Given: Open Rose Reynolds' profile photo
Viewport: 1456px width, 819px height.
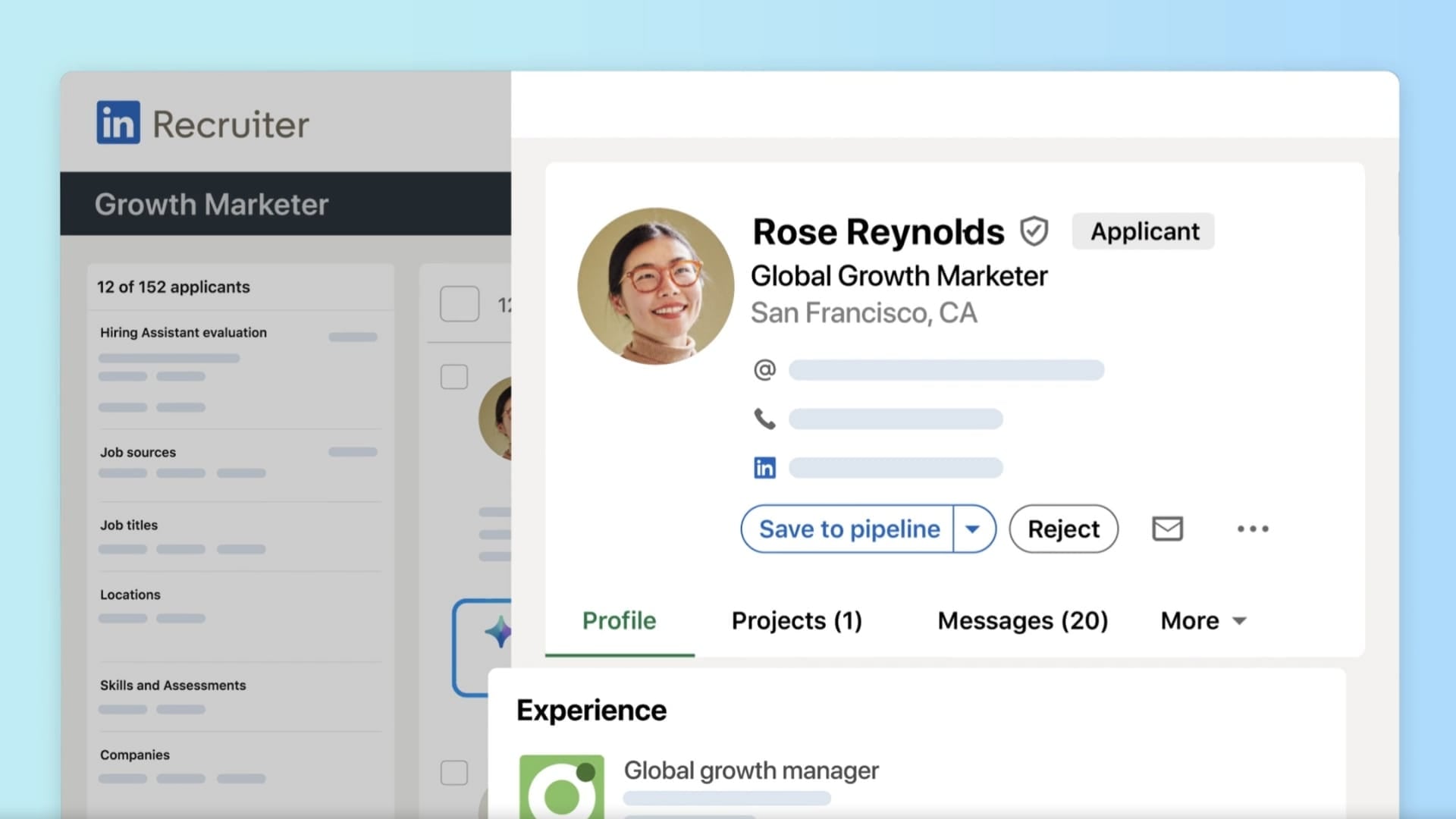Looking at the screenshot, I should 655,286.
